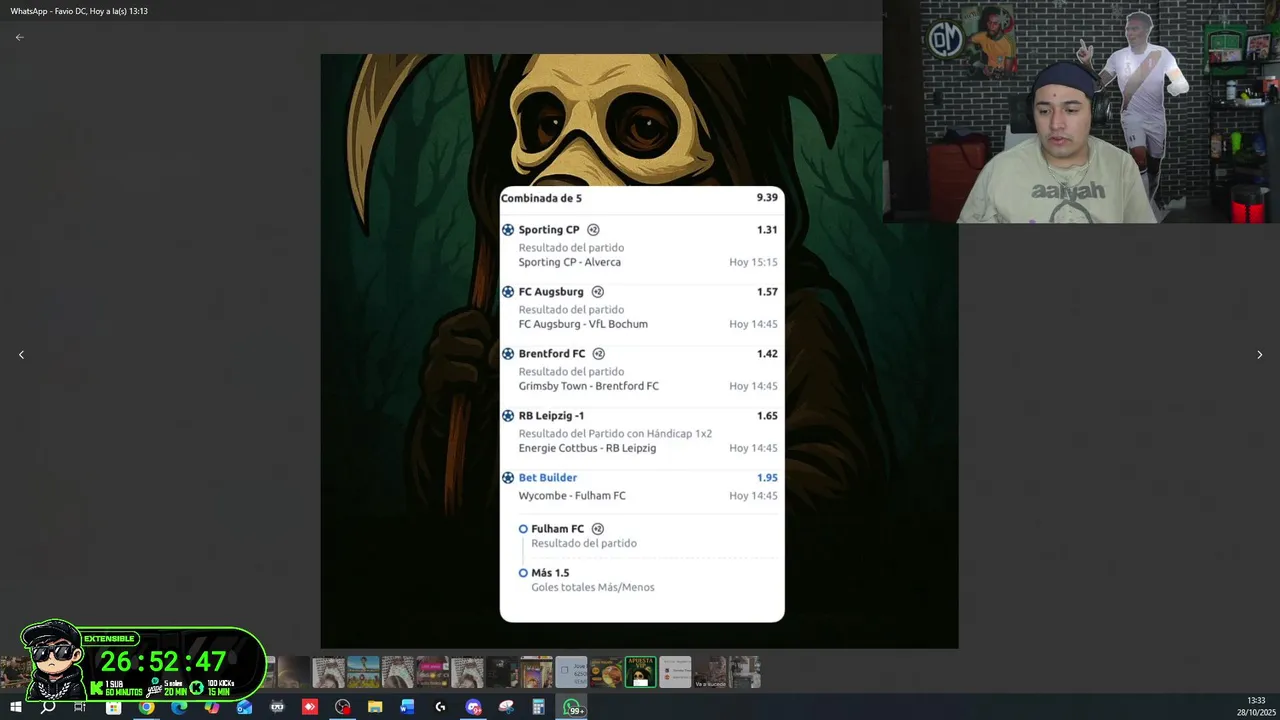Click the match 'Energie Cottbus - RB Leipzig'
Image resolution: width=1280 pixels, height=720 pixels.
click(x=587, y=448)
